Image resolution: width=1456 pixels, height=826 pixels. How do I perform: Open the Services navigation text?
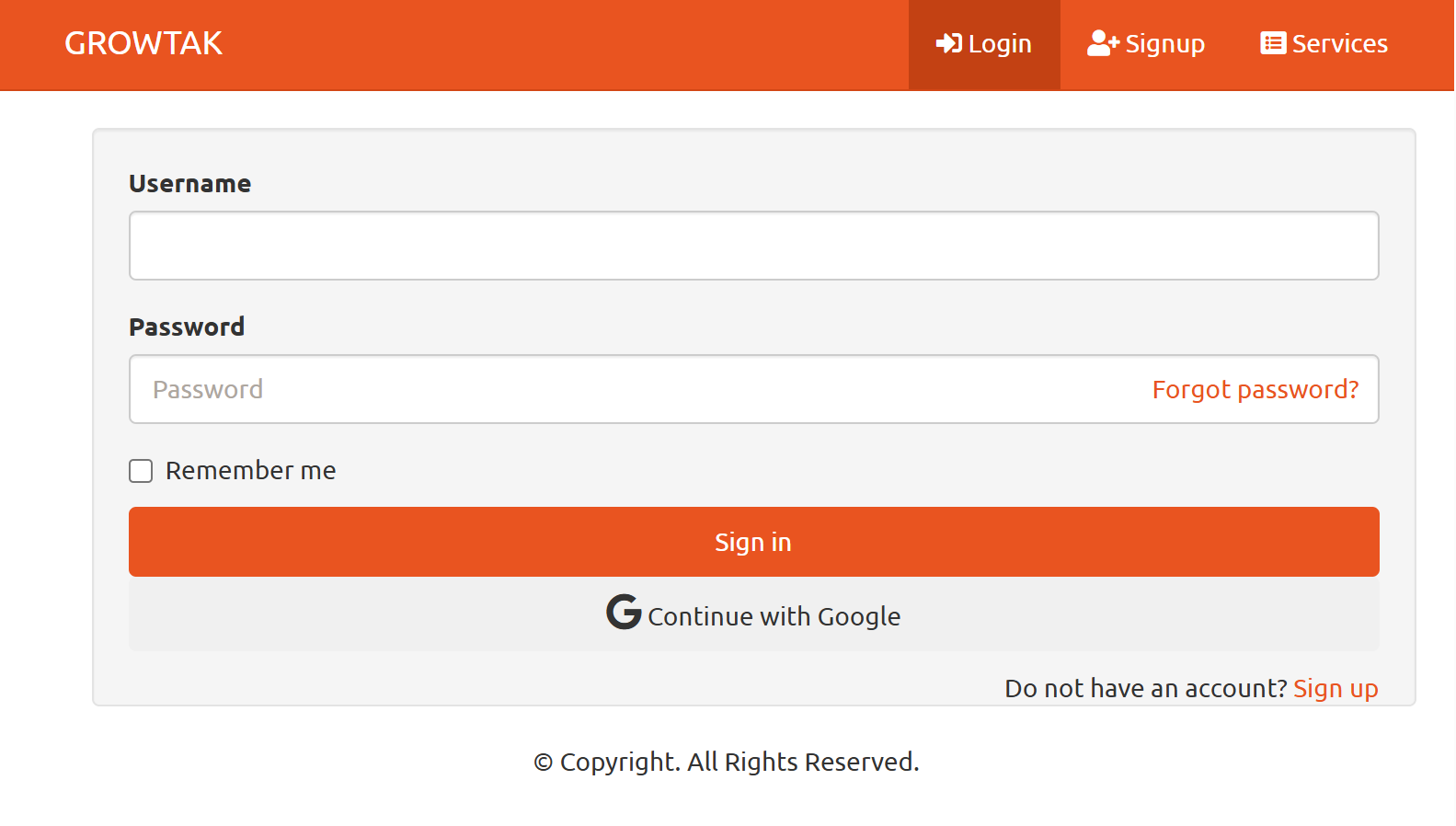click(1339, 44)
